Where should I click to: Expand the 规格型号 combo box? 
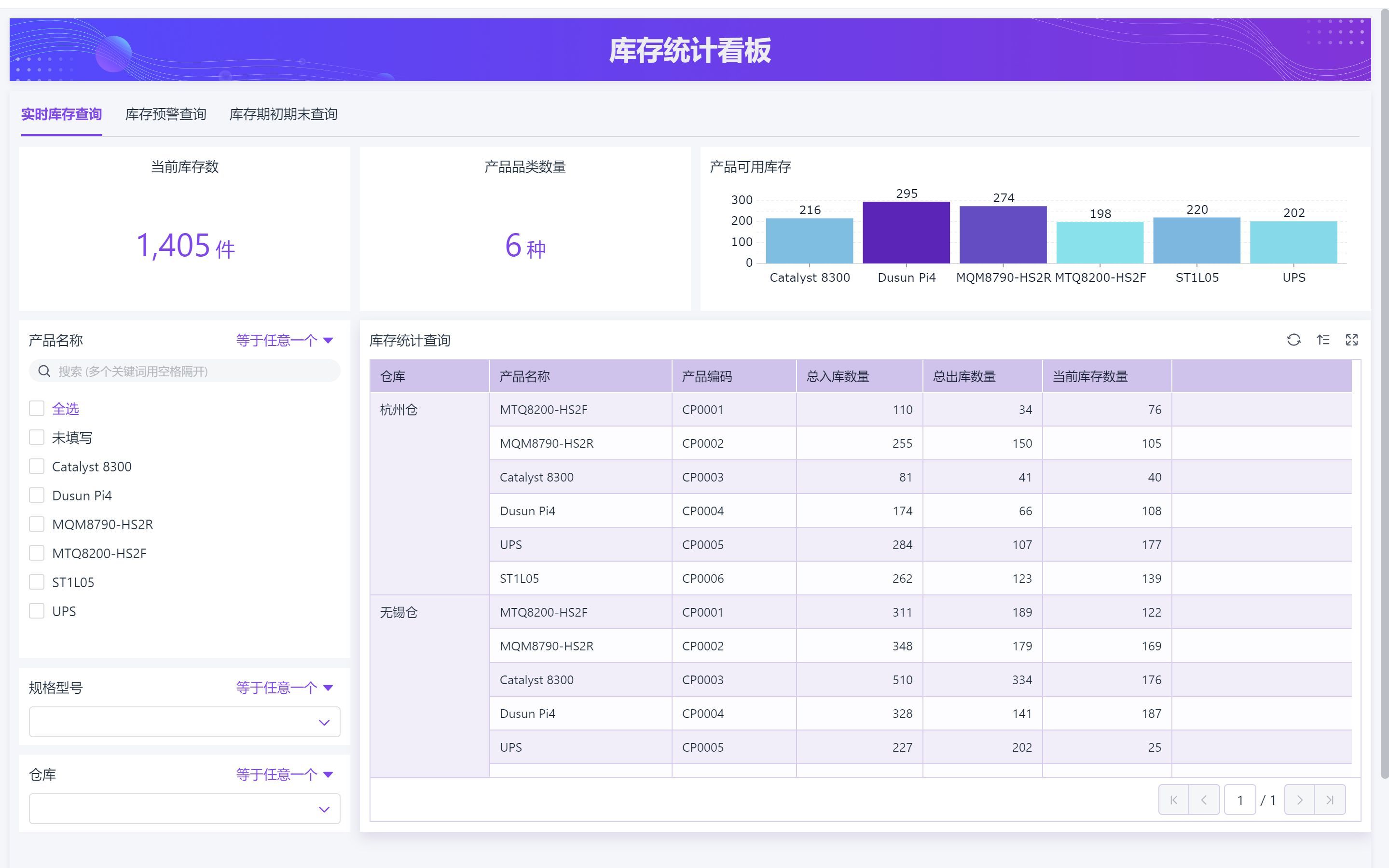point(184,722)
